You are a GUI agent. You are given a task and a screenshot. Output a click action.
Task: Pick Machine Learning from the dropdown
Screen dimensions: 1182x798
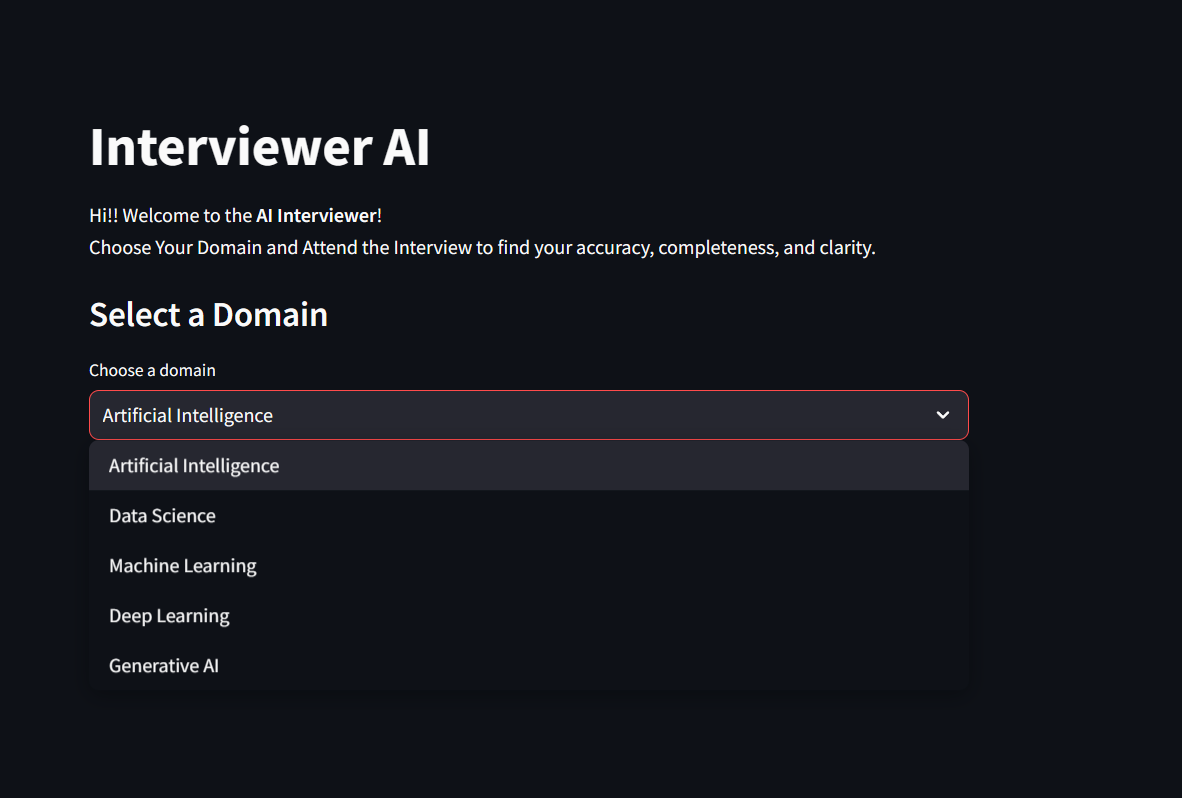click(528, 566)
